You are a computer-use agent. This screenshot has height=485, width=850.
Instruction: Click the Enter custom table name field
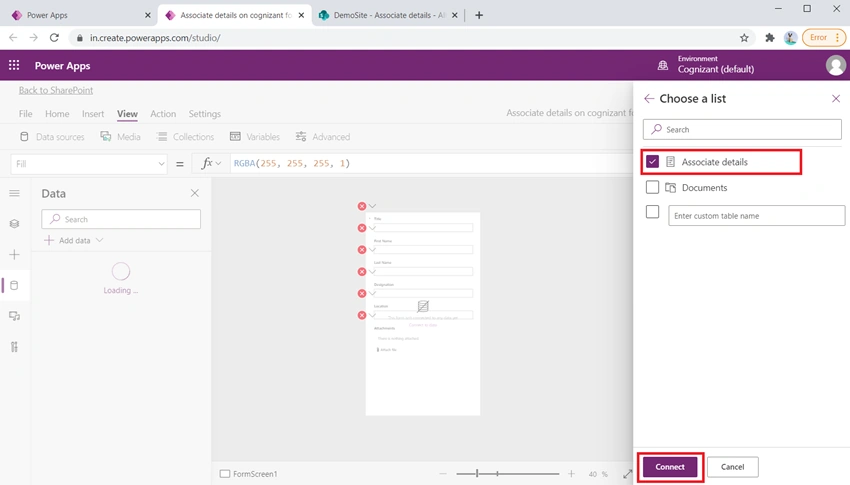(x=756, y=216)
